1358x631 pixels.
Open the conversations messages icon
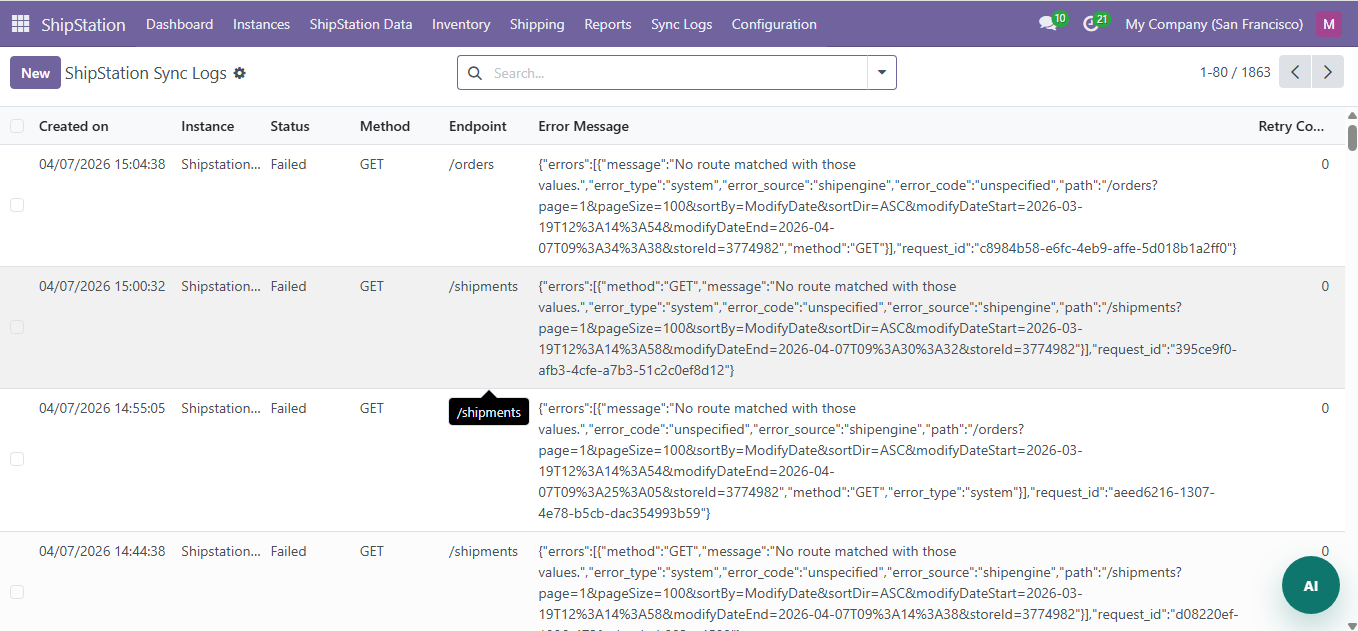1045,21
